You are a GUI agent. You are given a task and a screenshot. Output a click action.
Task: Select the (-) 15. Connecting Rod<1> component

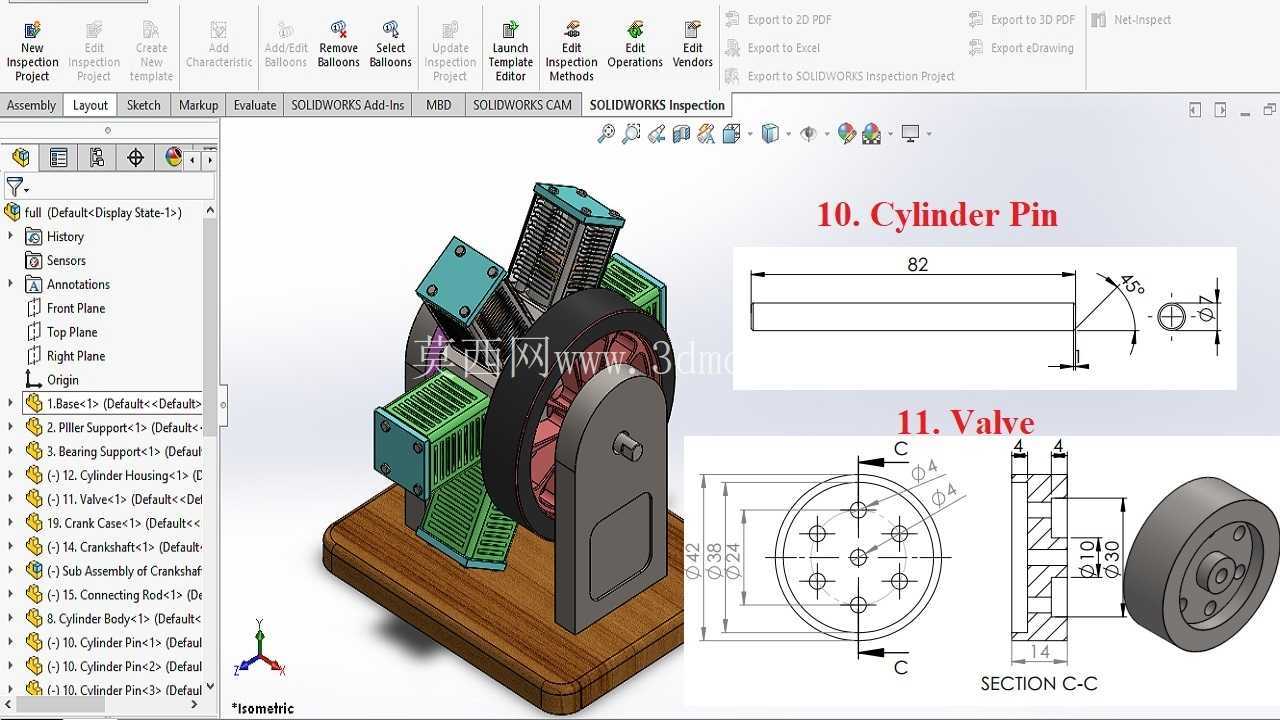pos(113,594)
